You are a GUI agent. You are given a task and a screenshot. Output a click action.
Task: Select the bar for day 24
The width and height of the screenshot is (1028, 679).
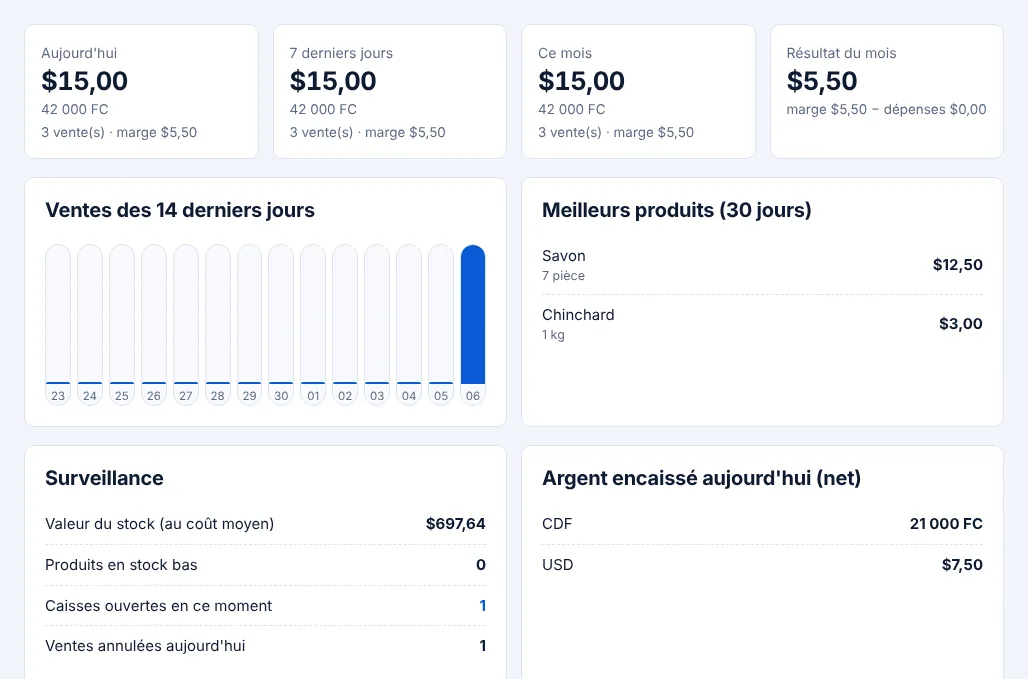[x=90, y=325]
